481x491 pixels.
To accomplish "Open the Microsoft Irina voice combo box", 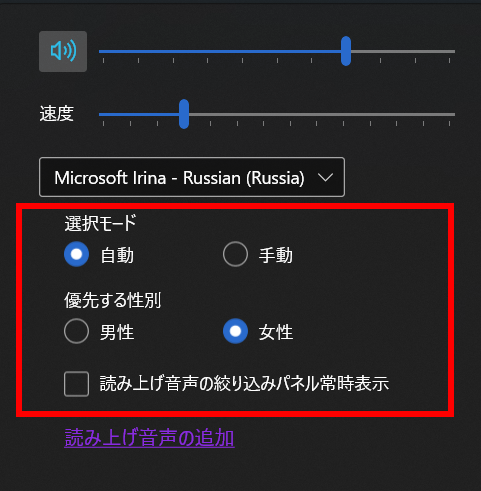I will coord(192,177).
